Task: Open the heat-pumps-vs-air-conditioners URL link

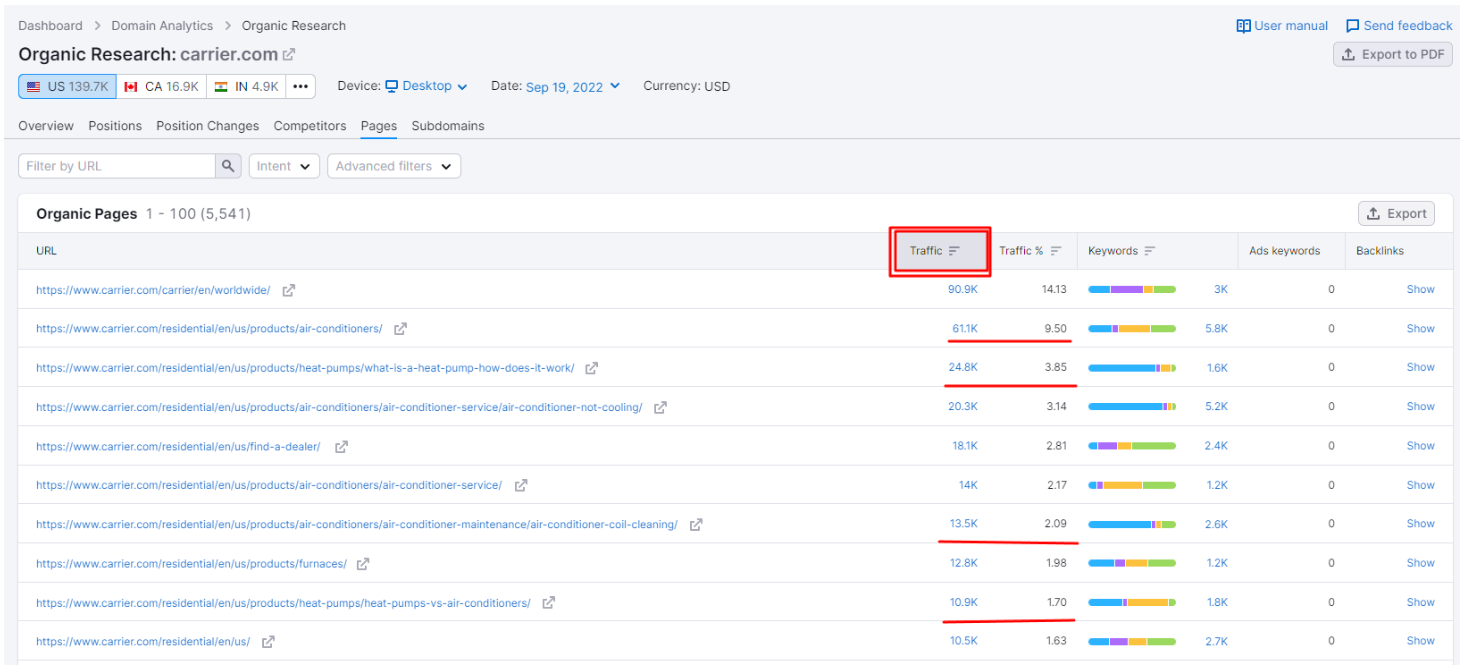Action: pyautogui.click(x=283, y=603)
